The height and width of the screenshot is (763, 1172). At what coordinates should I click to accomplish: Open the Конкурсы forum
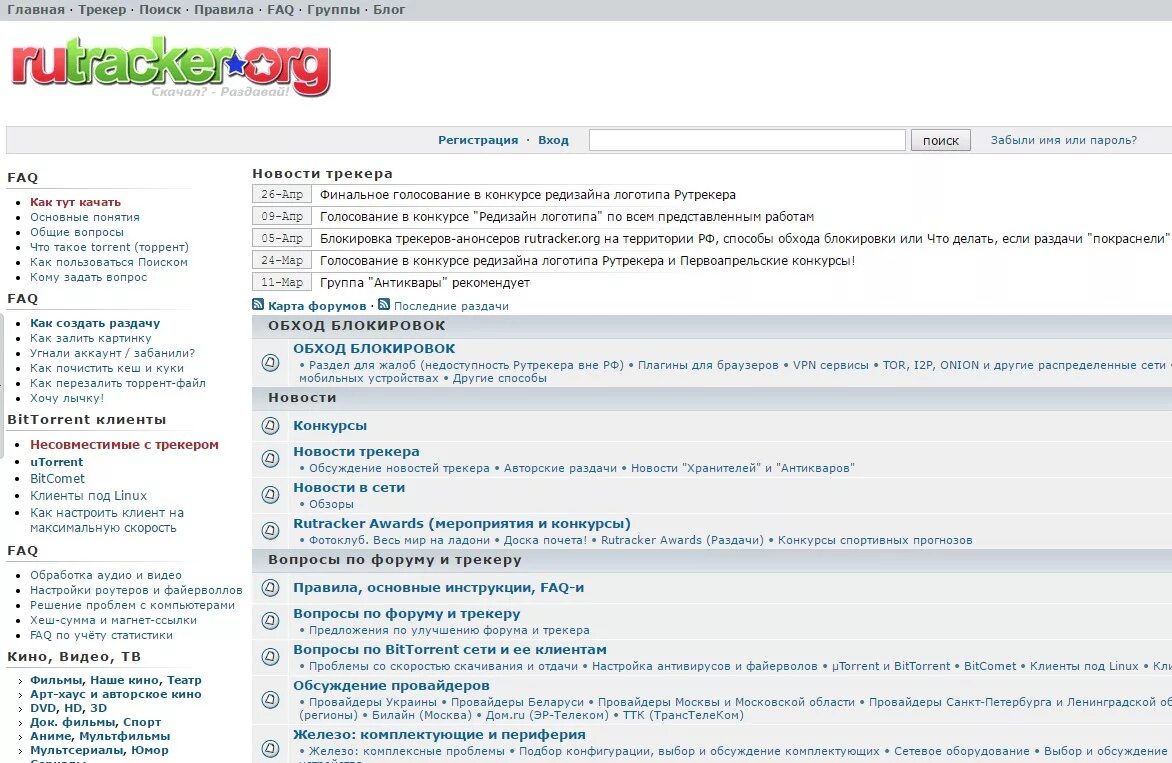(330, 426)
